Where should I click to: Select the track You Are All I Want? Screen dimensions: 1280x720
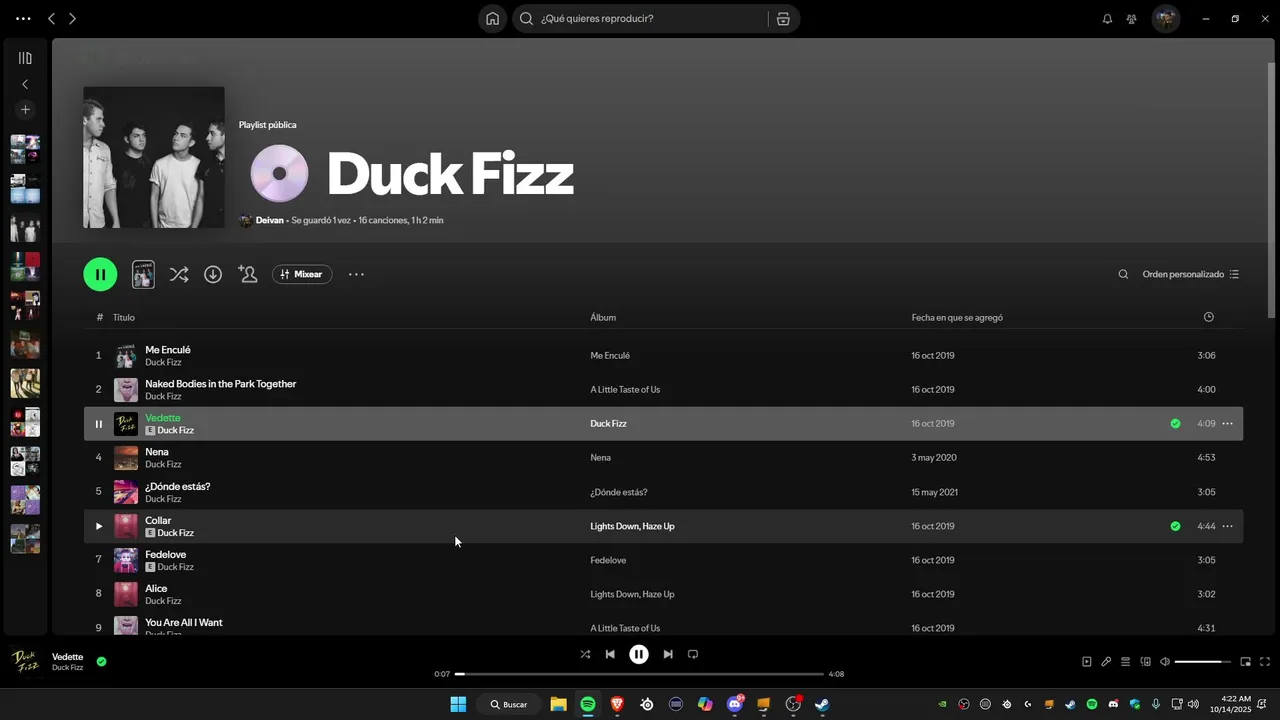pyautogui.click(x=183, y=623)
